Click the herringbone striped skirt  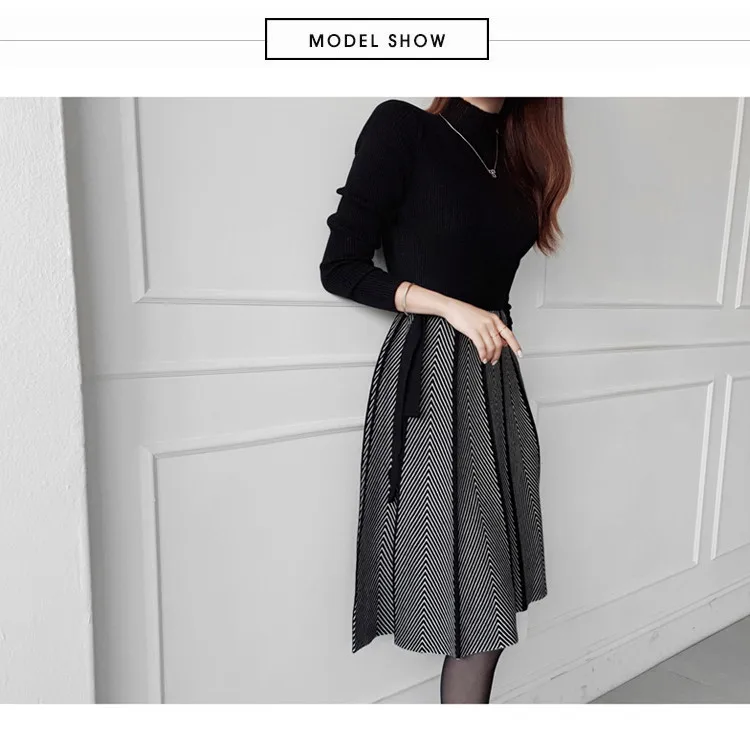tap(450, 483)
